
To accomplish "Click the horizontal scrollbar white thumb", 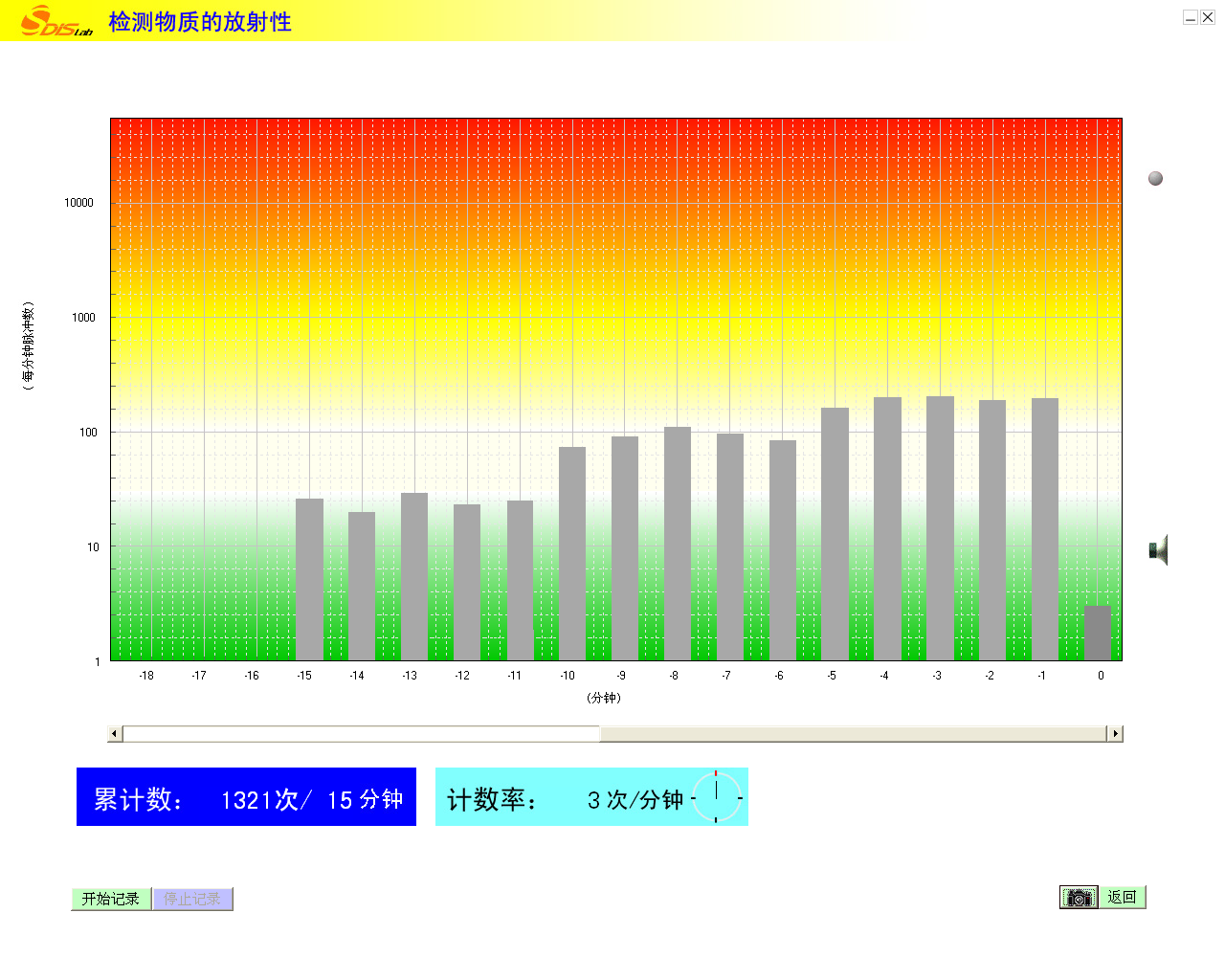I will [362, 734].
